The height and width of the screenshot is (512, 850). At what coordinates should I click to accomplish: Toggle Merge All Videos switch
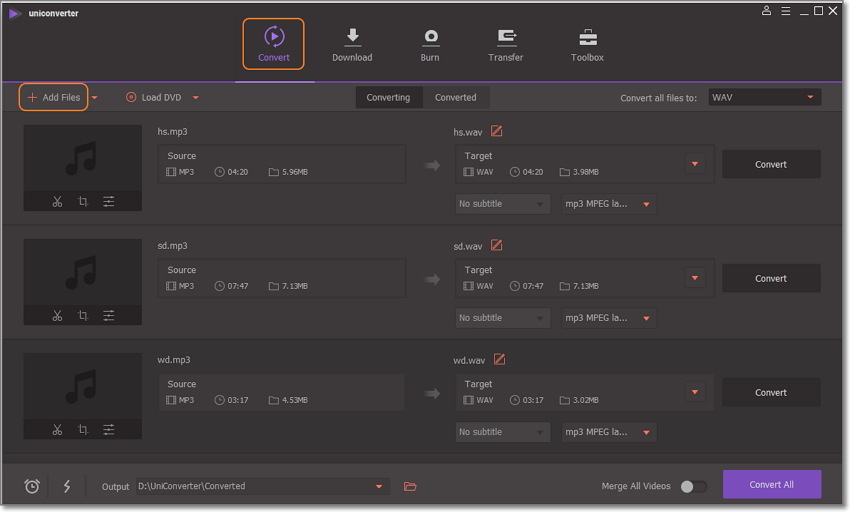pyautogui.click(x=692, y=486)
